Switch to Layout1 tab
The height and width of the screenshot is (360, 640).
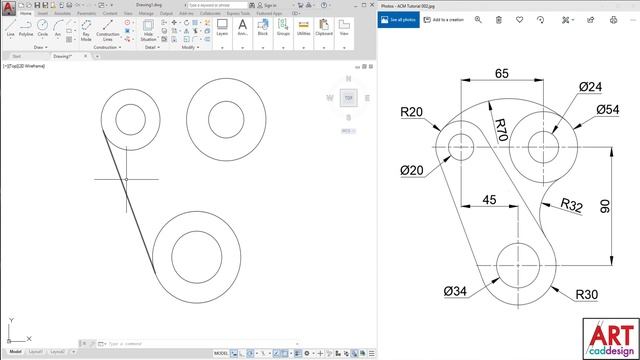(x=36, y=351)
